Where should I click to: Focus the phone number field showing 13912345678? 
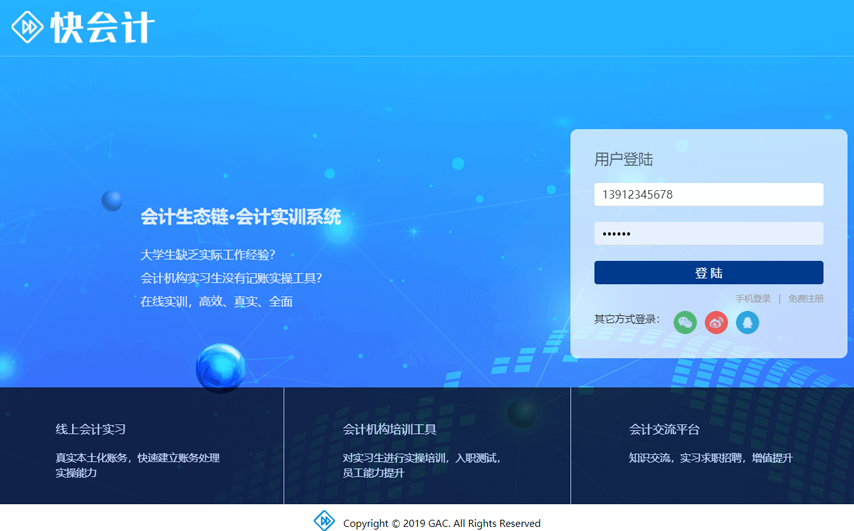(708, 195)
